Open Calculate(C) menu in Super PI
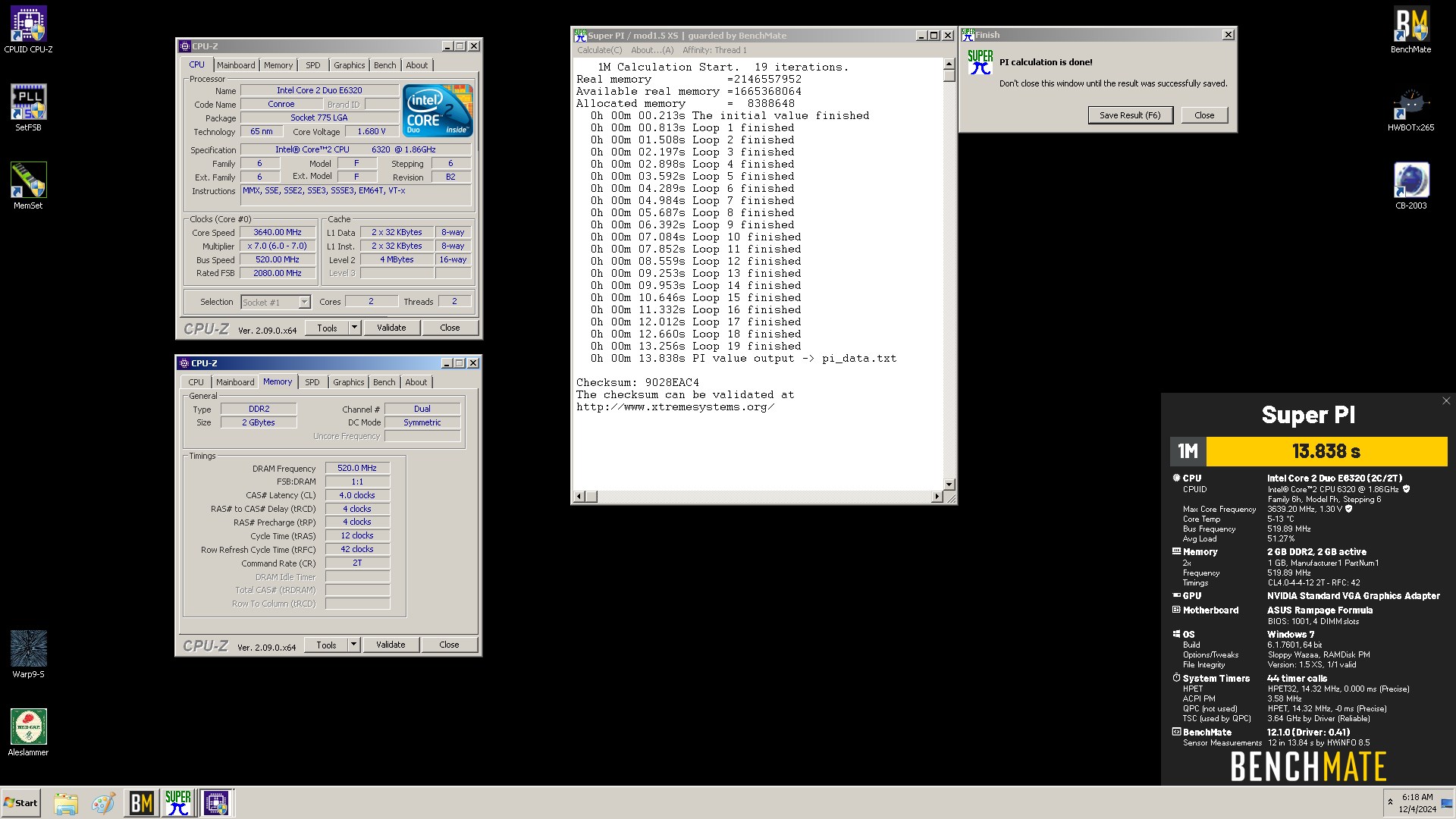The height and width of the screenshot is (819, 1456). (599, 50)
